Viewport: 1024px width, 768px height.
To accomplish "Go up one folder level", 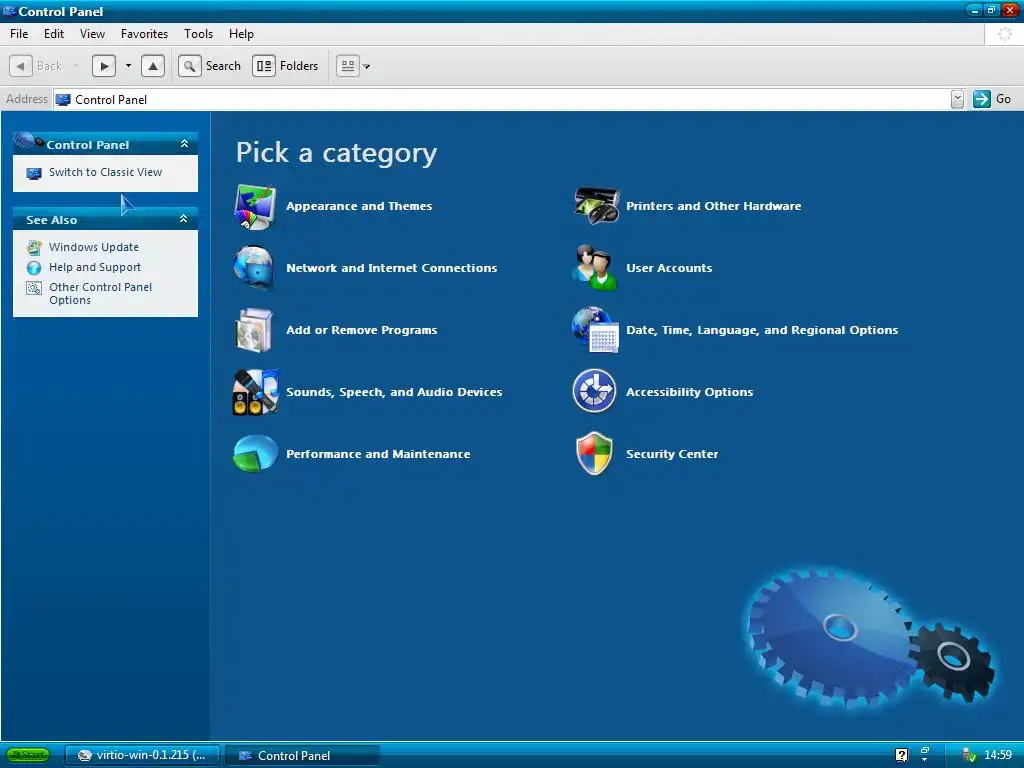I will pyautogui.click(x=153, y=66).
